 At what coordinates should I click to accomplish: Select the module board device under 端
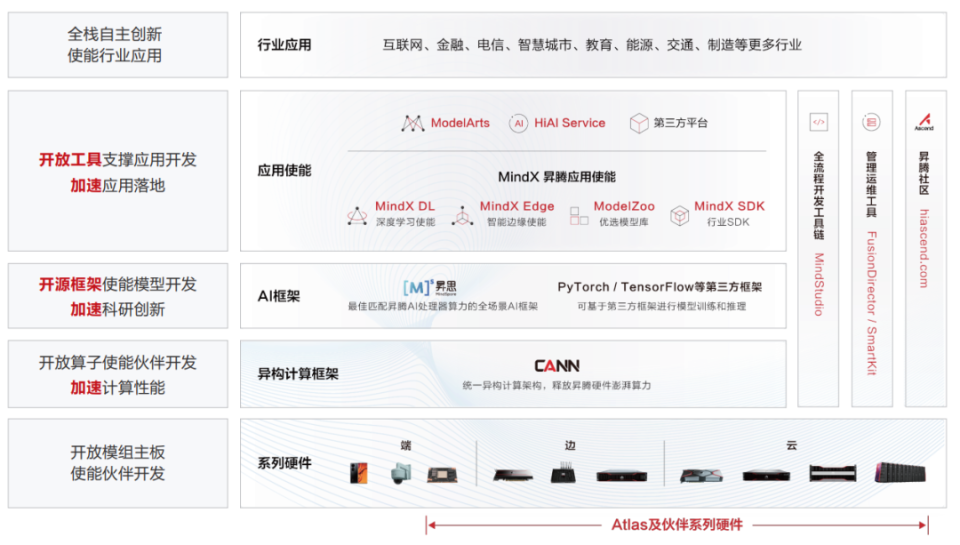(442, 475)
